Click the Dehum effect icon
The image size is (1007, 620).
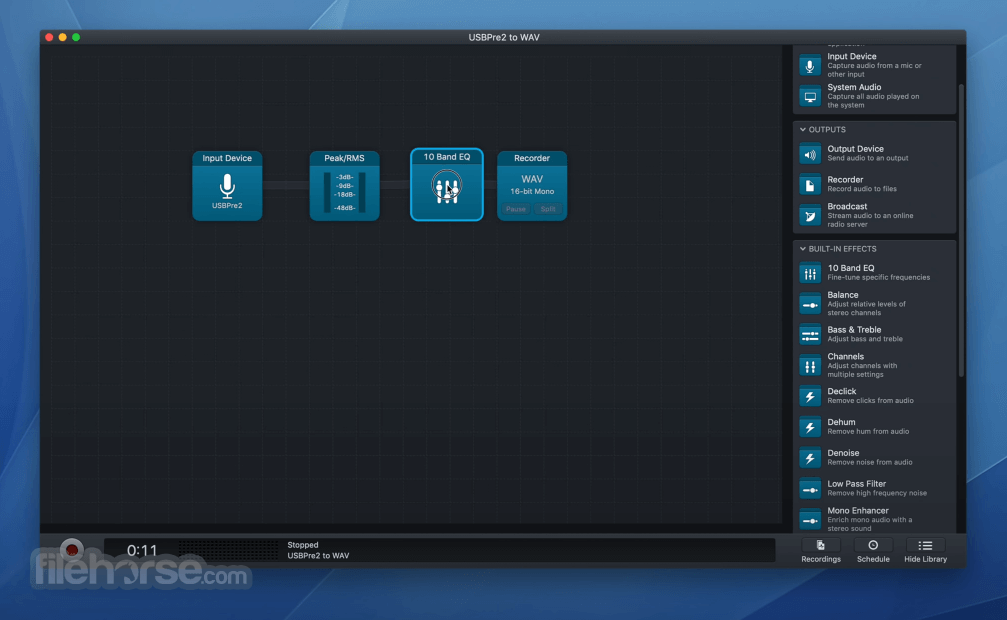click(810, 427)
